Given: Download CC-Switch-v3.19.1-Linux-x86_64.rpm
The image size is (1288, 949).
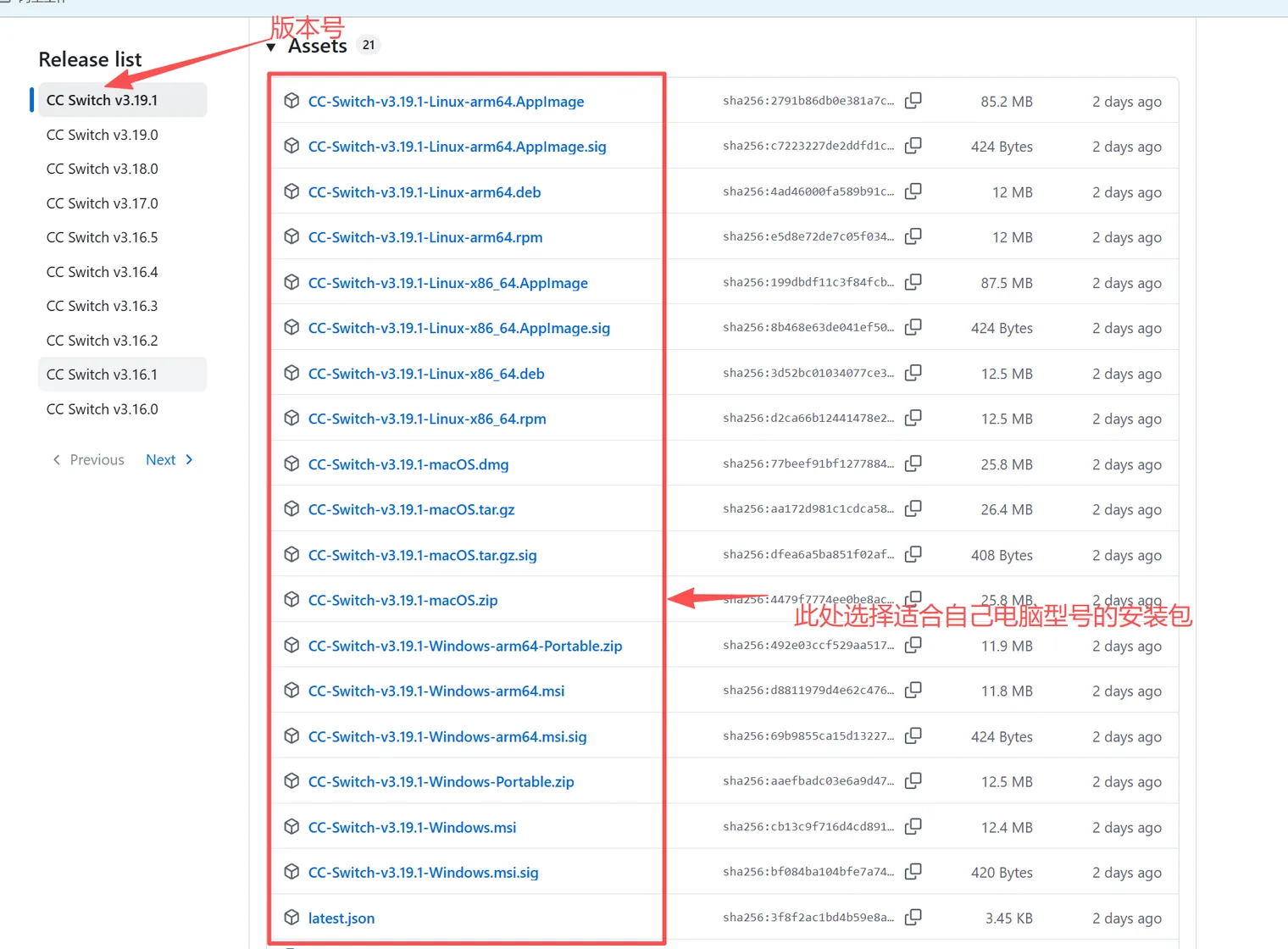Looking at the screenshot, I should [427, 419].
